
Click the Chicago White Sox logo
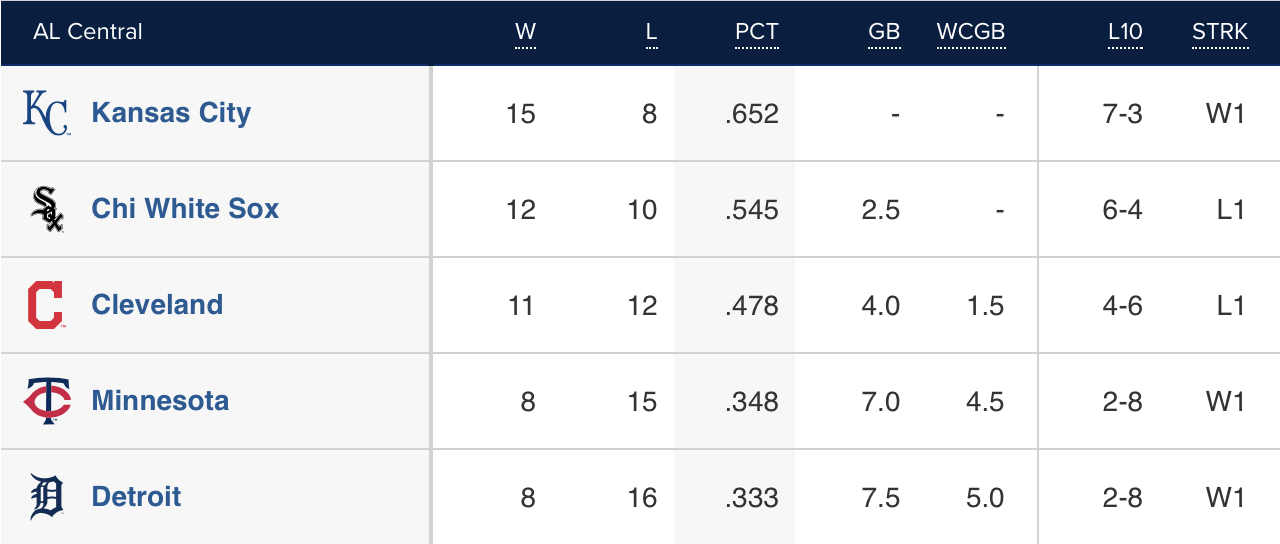(46, 209)
